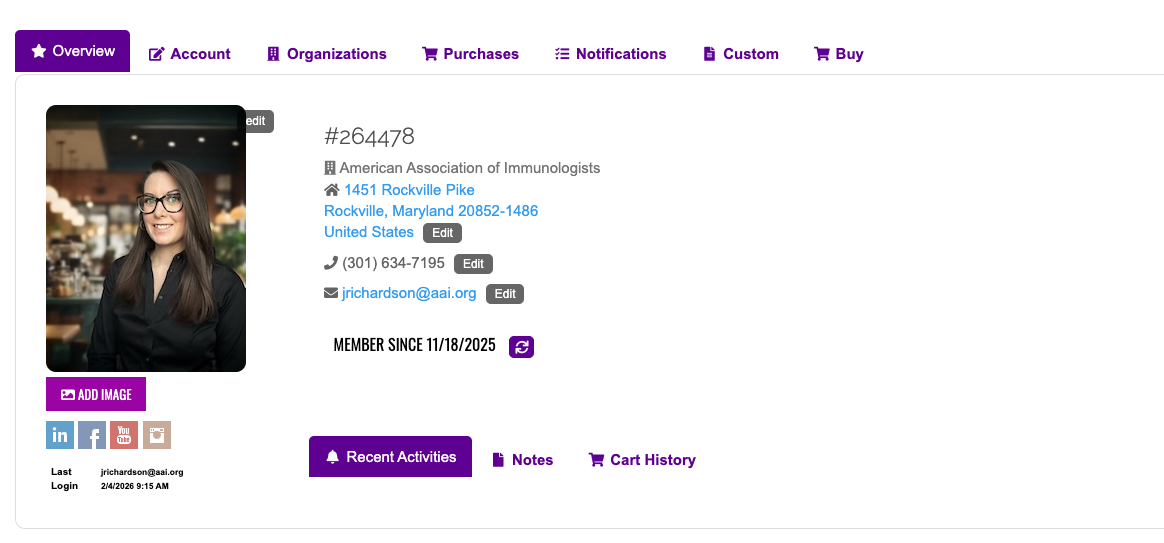The image size is (1164, 543).
Task: Click the Instagram social icon
Action: (x=157, y=435)
